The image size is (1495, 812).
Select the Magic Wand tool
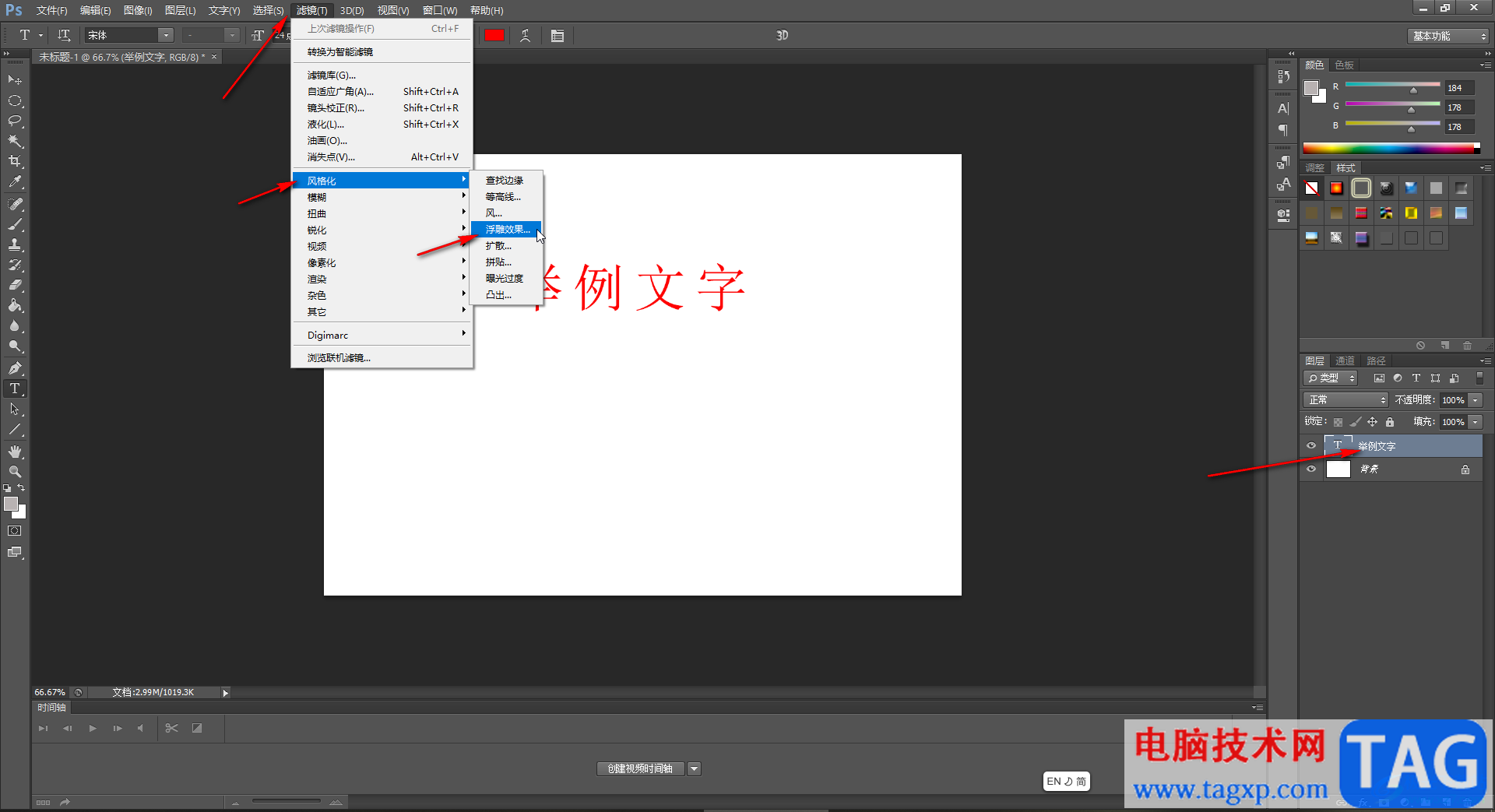[15, 141]
